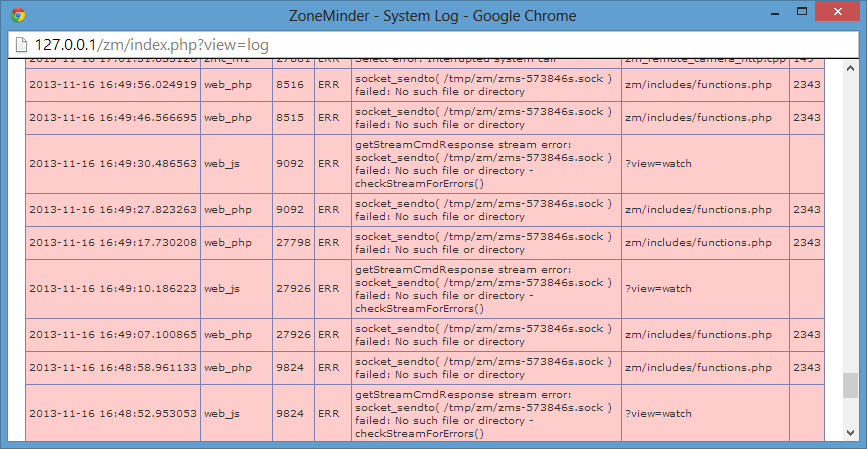Screen dimensions: 867x449
Task: Click web_php component in the 16:49:56 row
Action: (x=228, y=85)
